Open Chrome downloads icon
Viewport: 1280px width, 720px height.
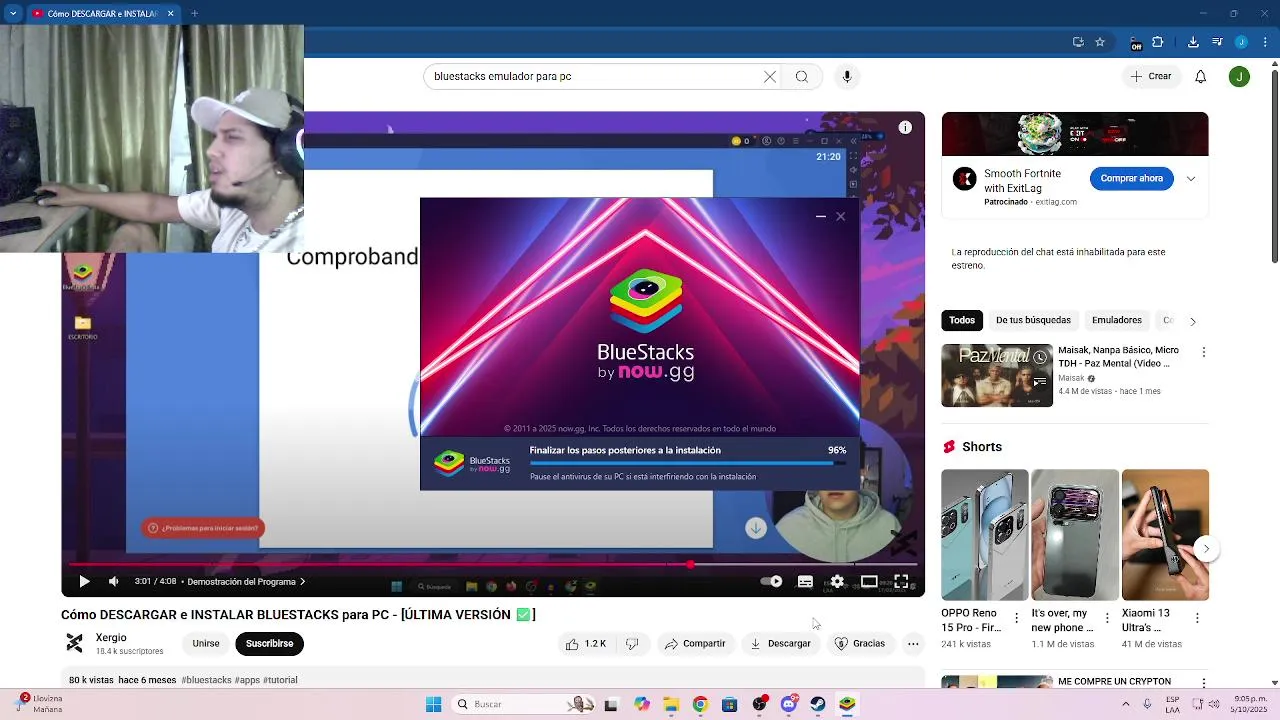point(1193,42)
